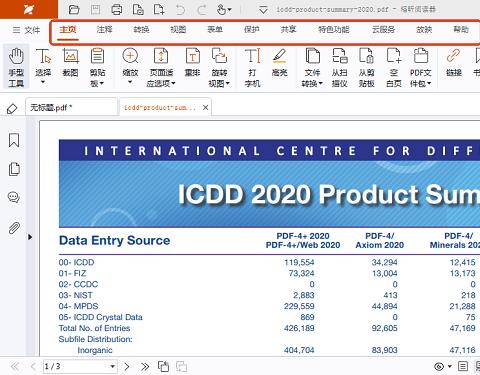Go to the next page
This screenshot has height=375, width=480.
tap(127, 367)
